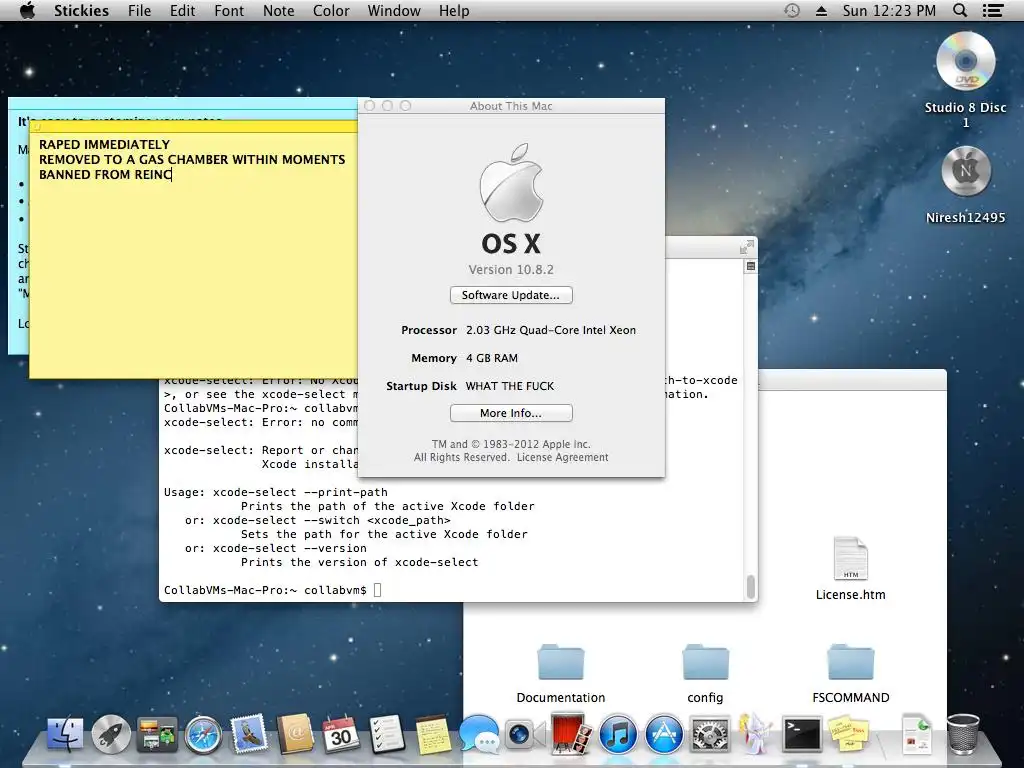Open the Color menu
The image size is (1024, 768).
(330, 10)
